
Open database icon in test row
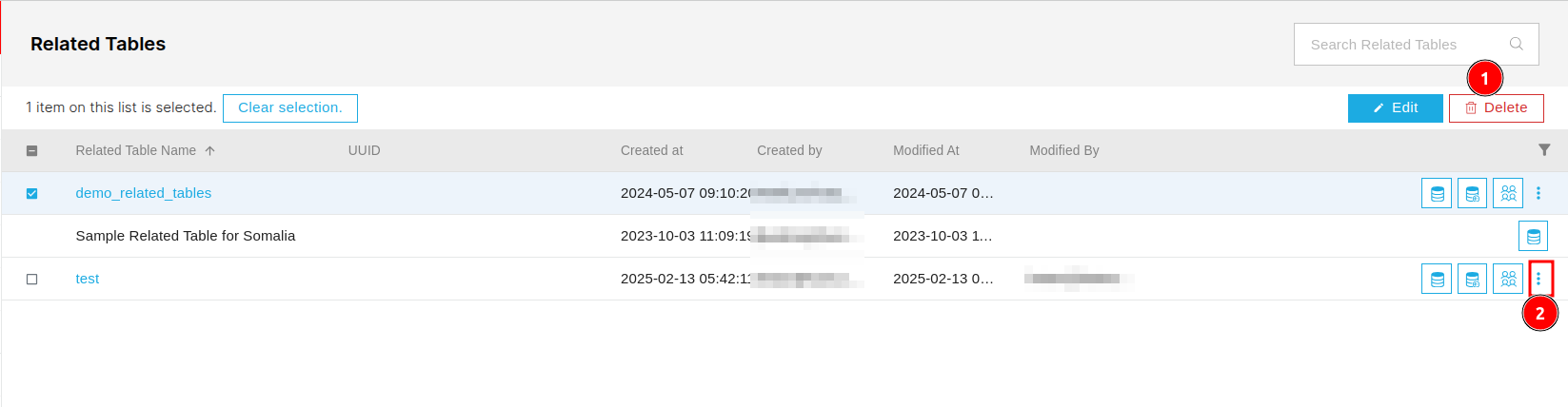pos(1437,279)
